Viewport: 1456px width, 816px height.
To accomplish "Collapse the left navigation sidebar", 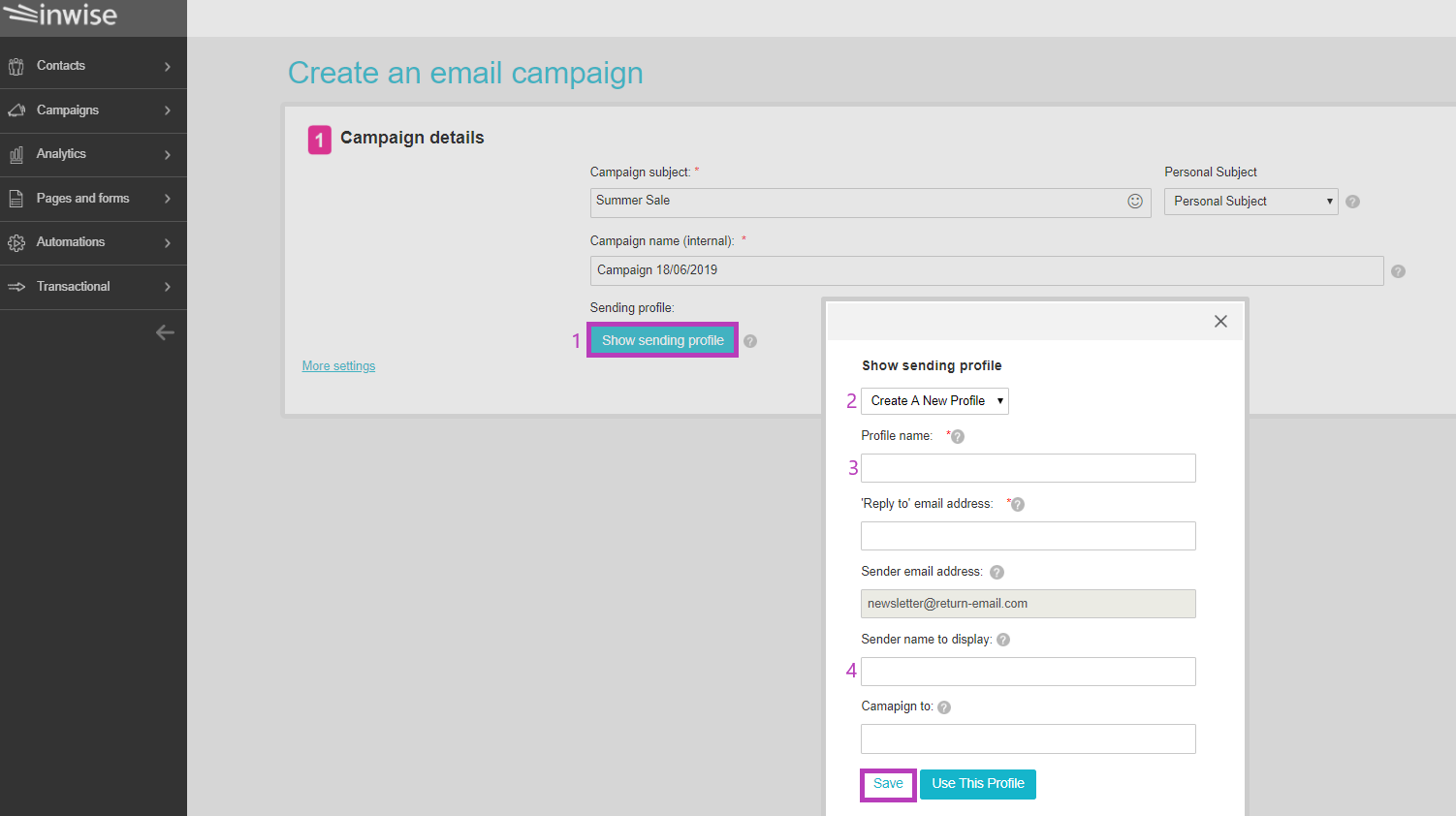I will tap(166, 331).
